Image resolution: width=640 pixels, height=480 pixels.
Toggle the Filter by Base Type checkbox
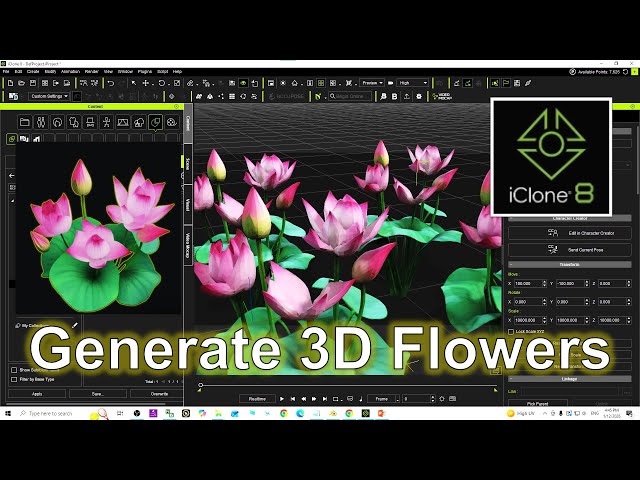pyautogui.click(x=14, y=379)
